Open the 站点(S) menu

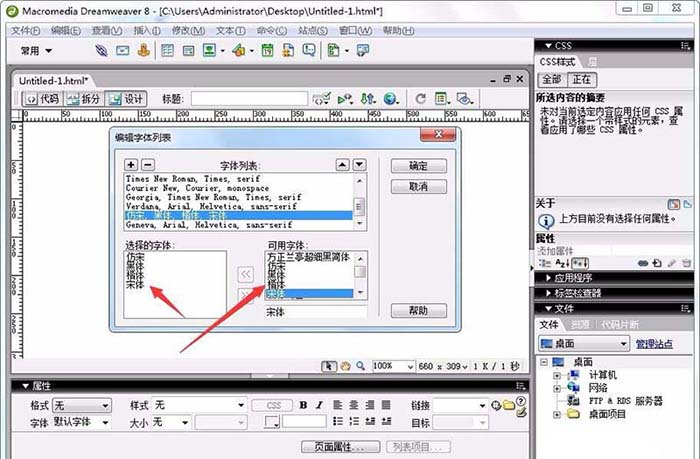(312, 30)
